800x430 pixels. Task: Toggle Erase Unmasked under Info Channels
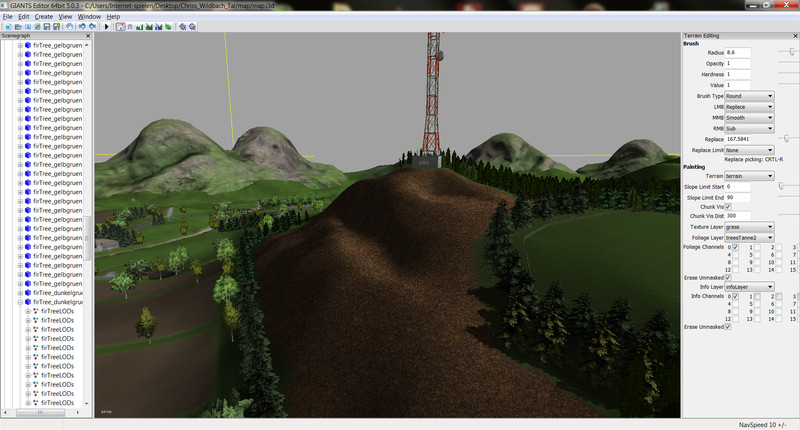coord(728,326)
